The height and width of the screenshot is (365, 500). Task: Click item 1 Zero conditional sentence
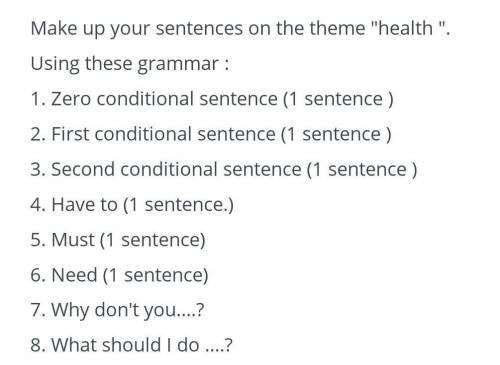point(212,99)
